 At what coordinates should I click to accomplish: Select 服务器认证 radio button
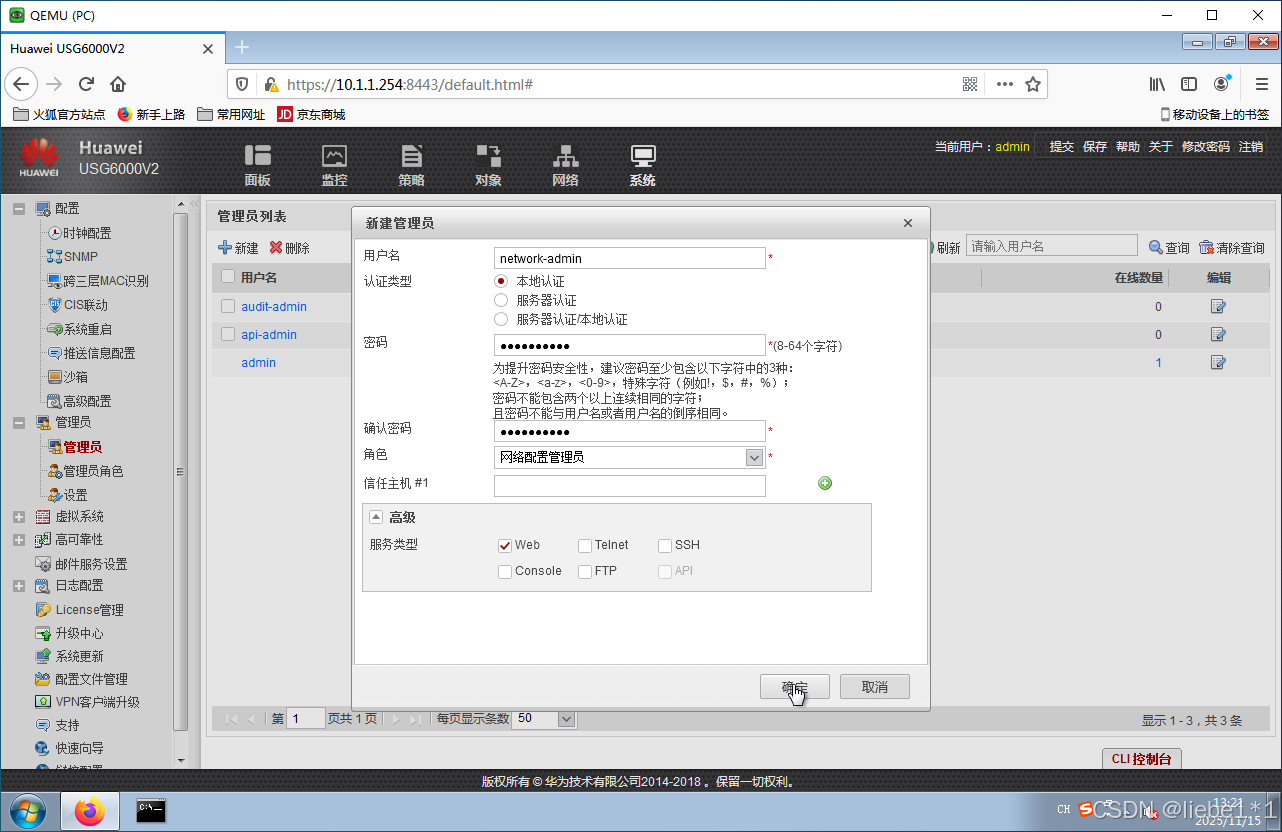coord(501,300)
